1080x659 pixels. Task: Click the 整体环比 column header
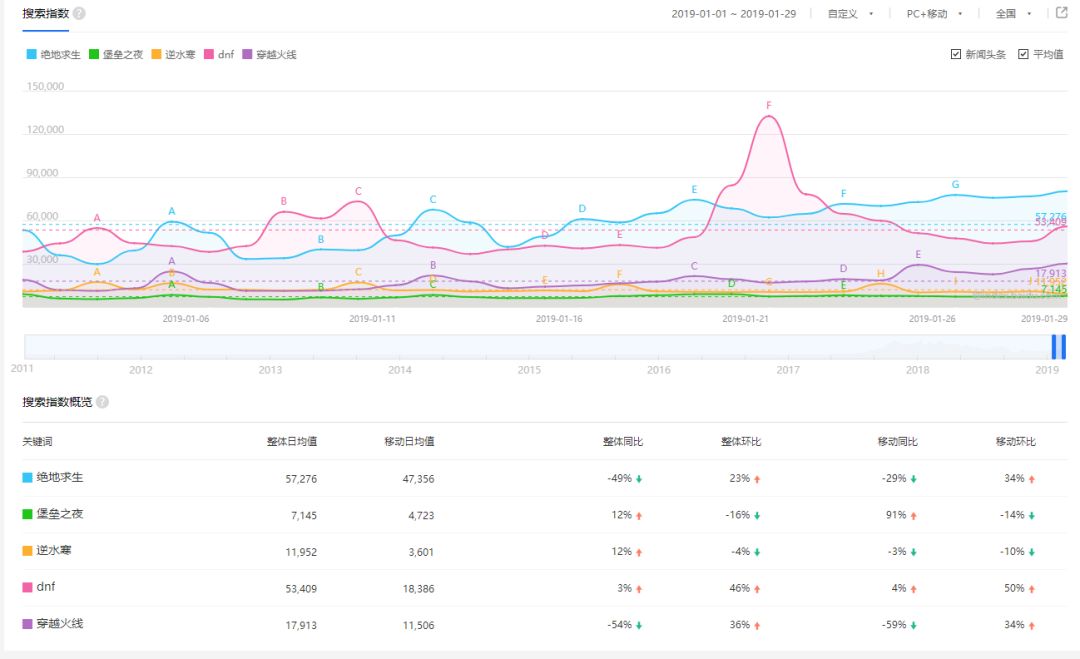pos(740,441)
